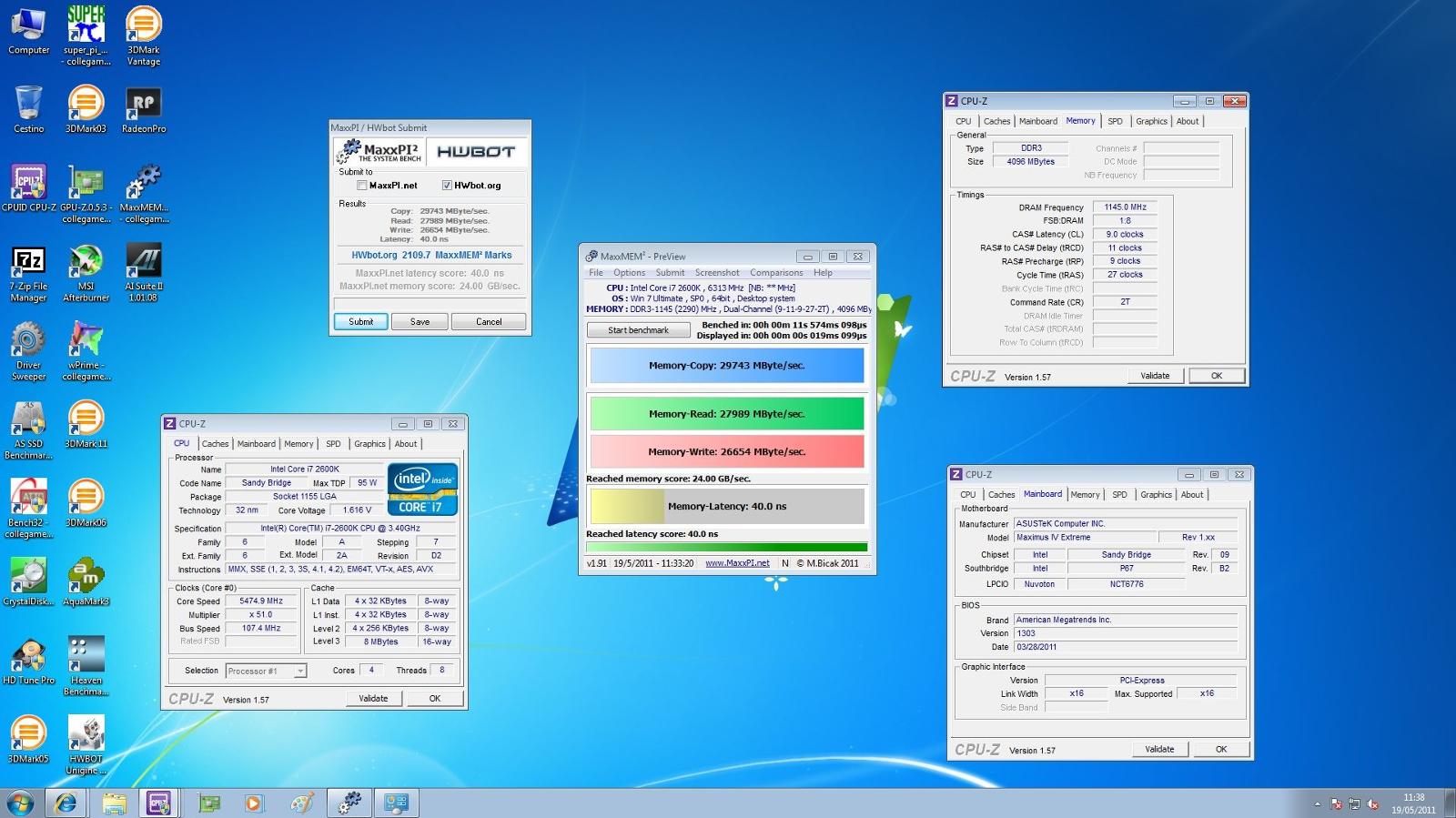
Task: Open the Bench32 desktop shortcut
Action: pyautogui.click(x=28, y=509)
